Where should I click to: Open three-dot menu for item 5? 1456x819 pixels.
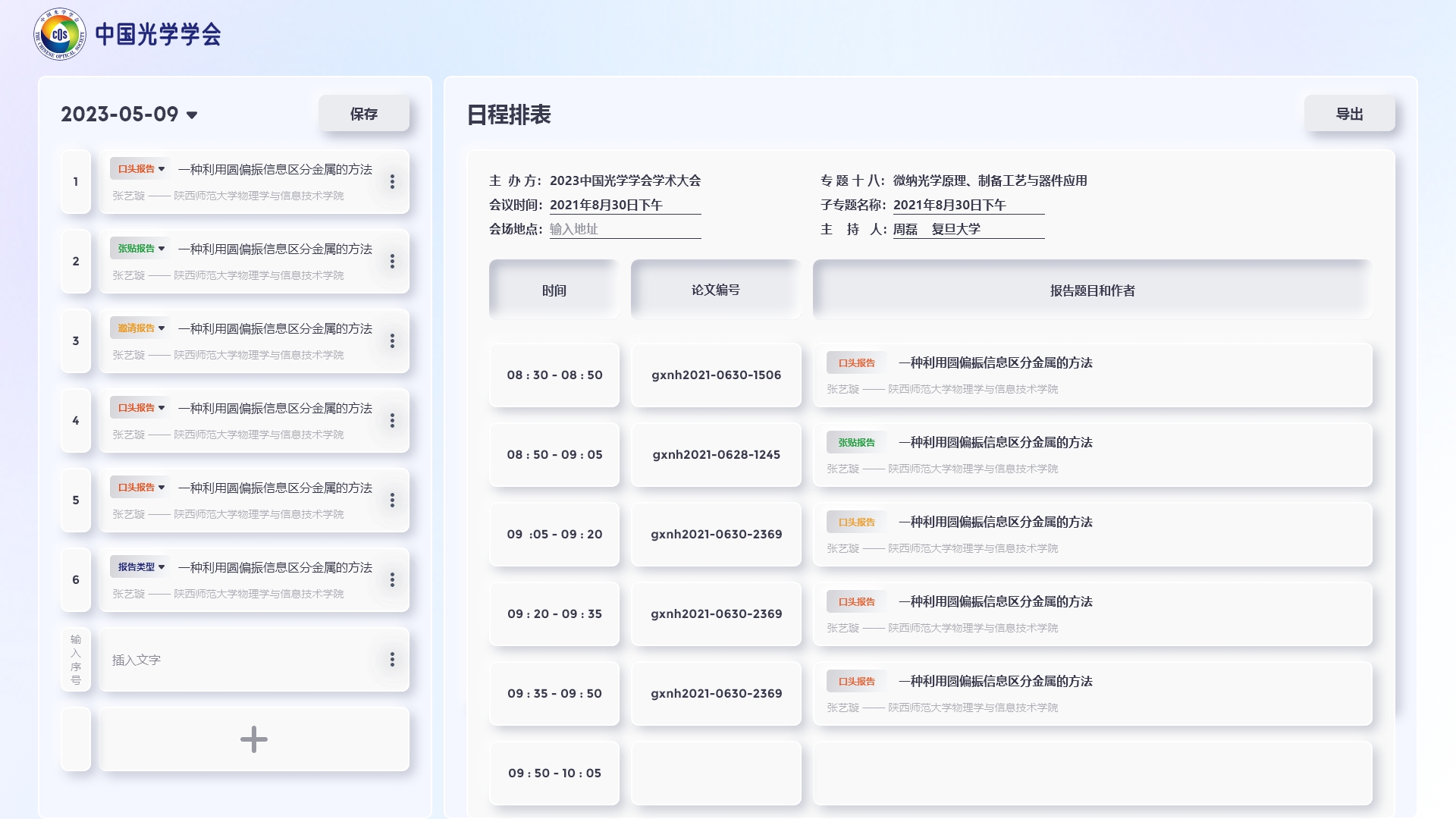pyautogui.click(x=392, y=500)
